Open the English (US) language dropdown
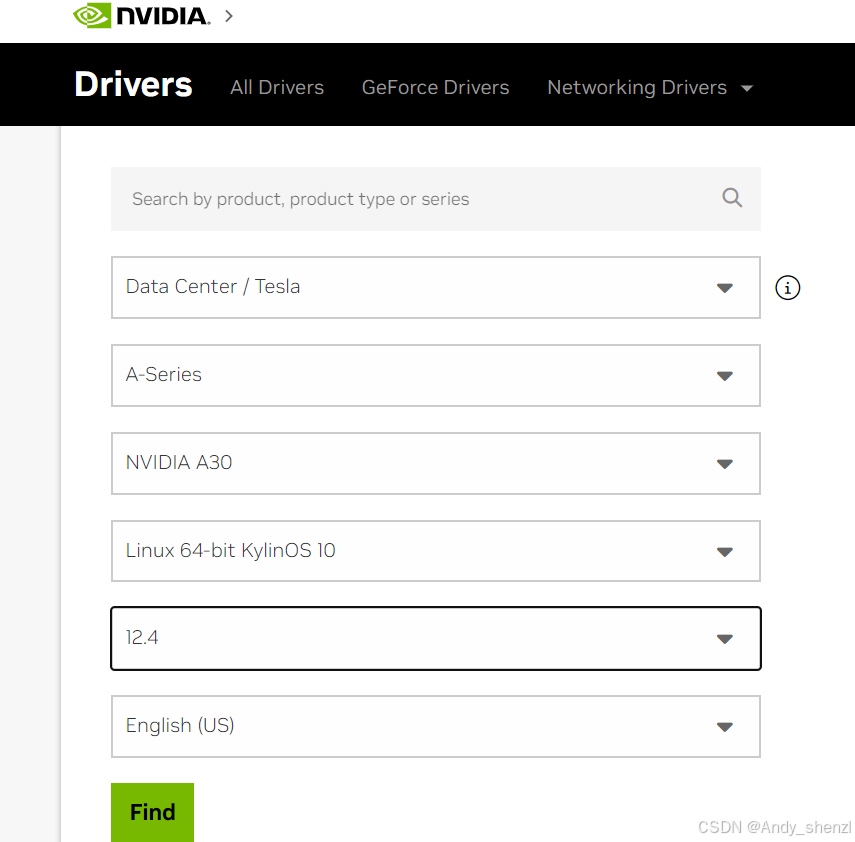 tap(436, 726)
